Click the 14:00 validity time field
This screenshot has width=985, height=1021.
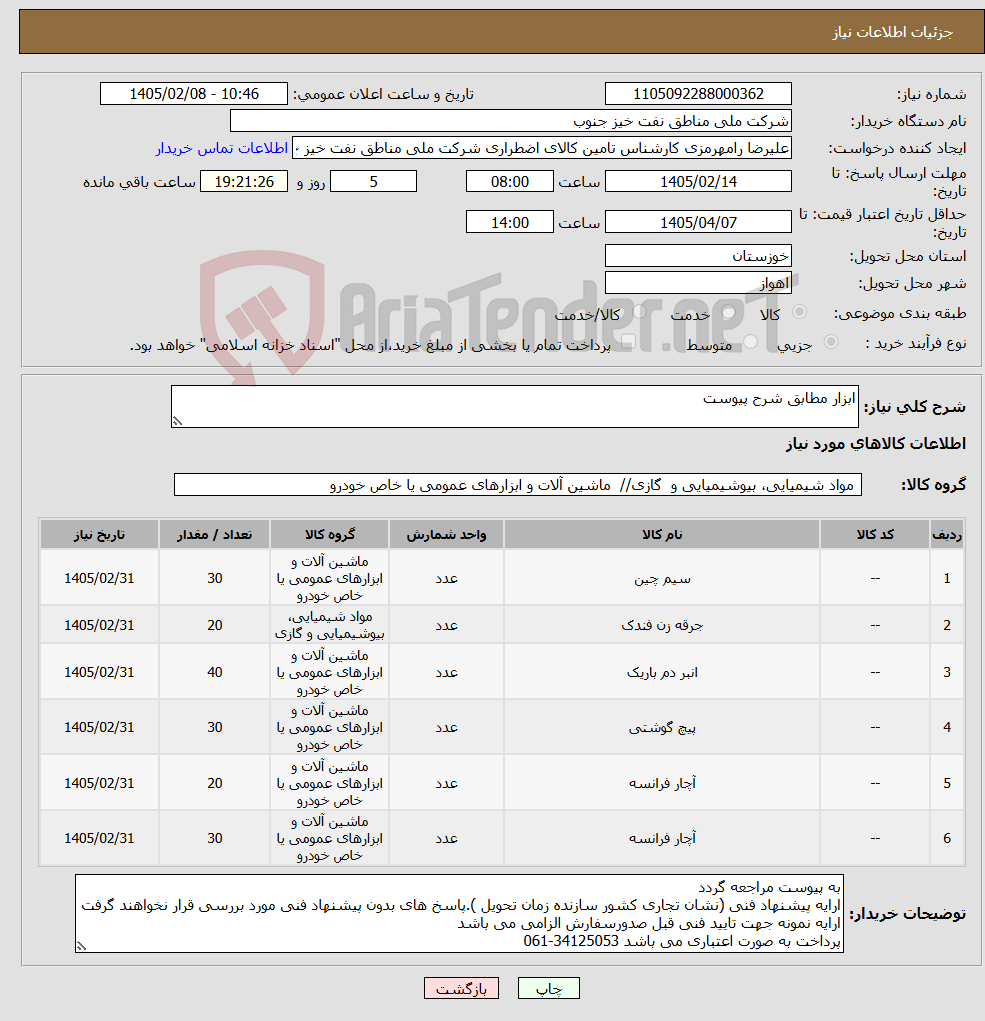(x=510, y=223)
